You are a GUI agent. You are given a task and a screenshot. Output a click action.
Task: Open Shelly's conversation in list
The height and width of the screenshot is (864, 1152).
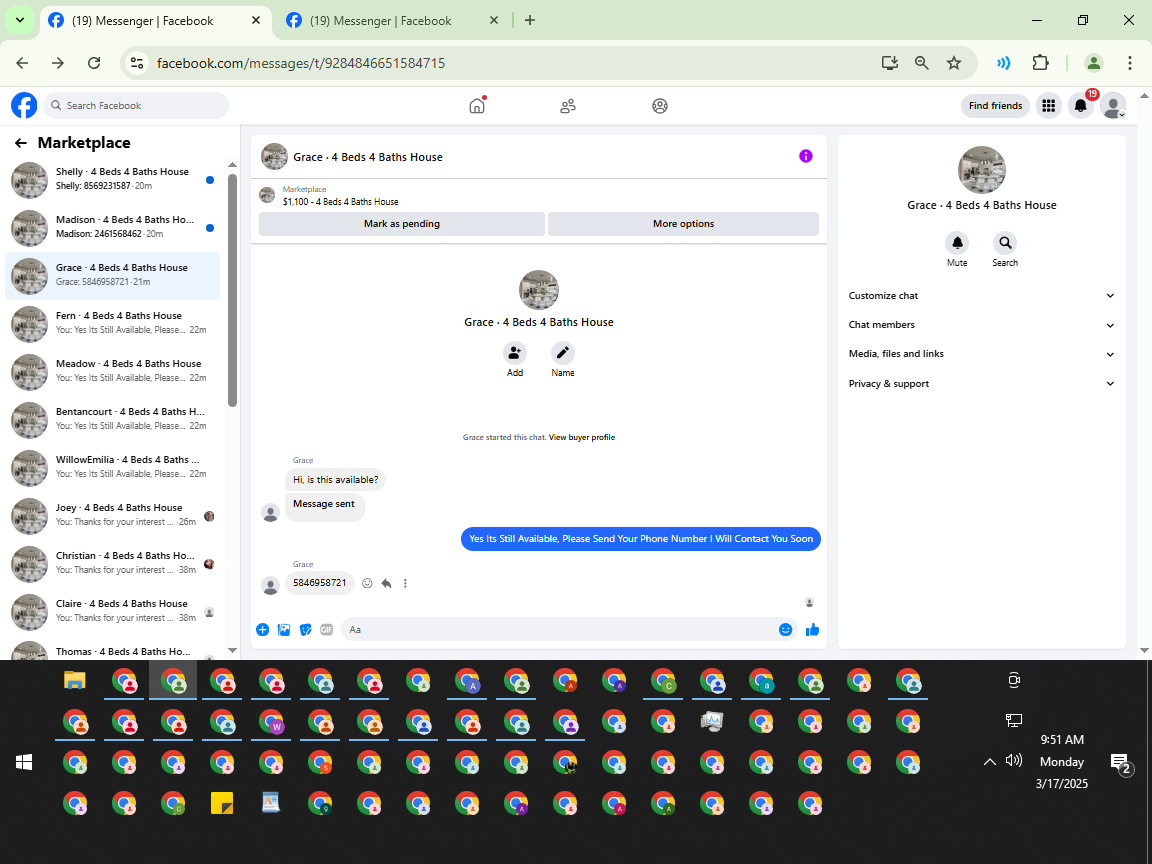(113, 180)
